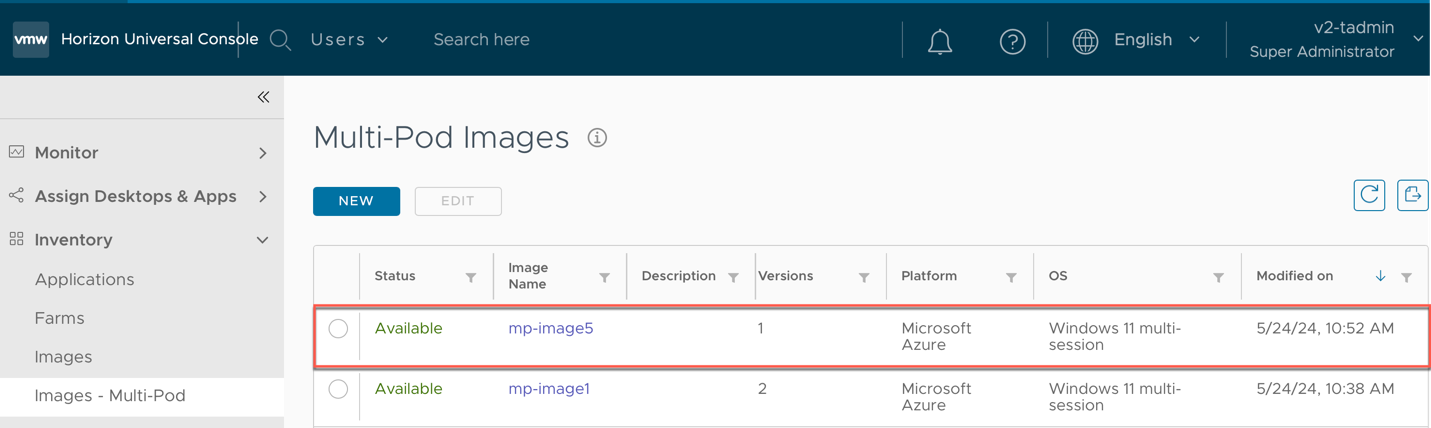This screenshot has width=1431, height=428.
Task: Click the info icon beside Multi-Pod Images
Action: (597, 138)
